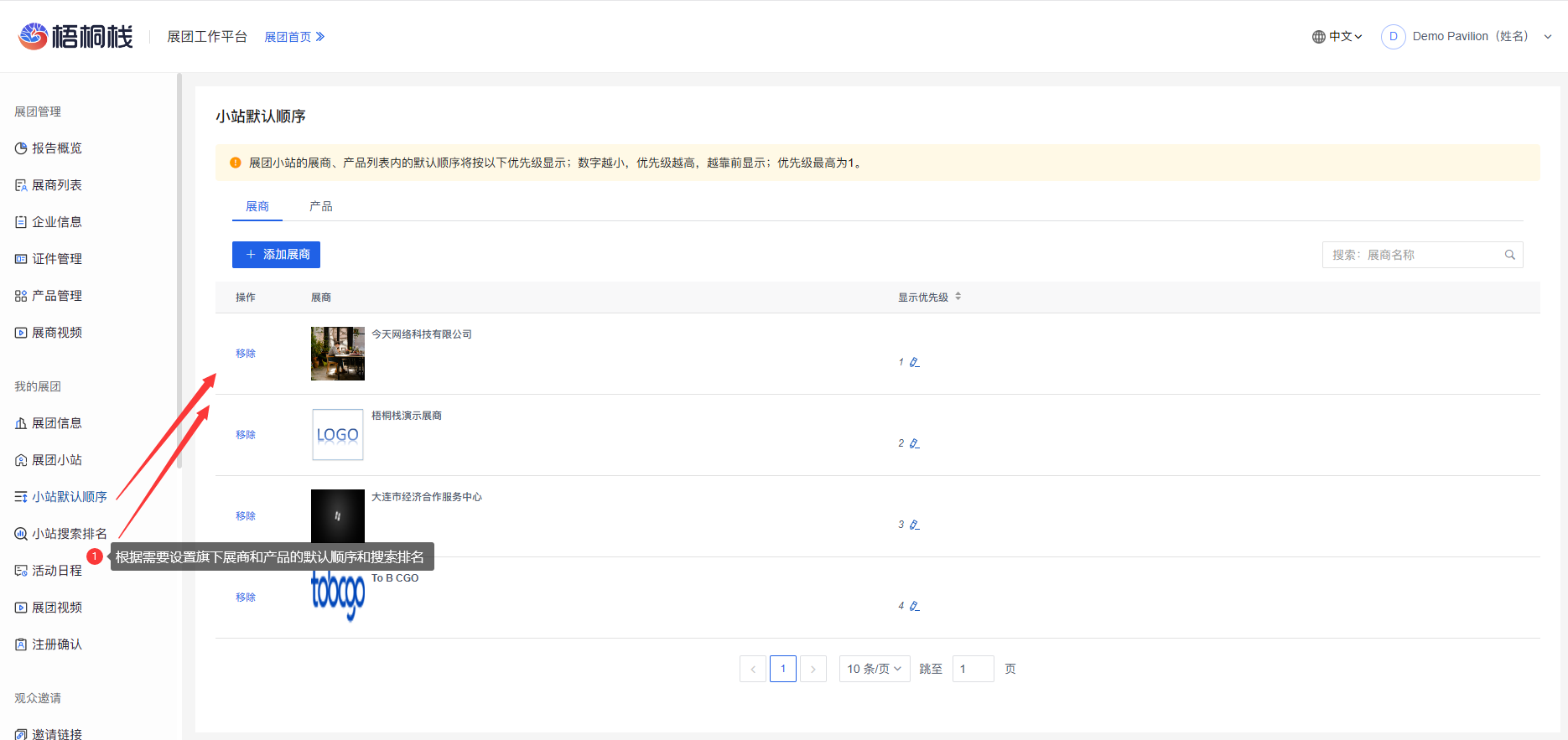Go to previous page arrow
This screenshot has height=740, width=1568.
(x=753, y=669)
